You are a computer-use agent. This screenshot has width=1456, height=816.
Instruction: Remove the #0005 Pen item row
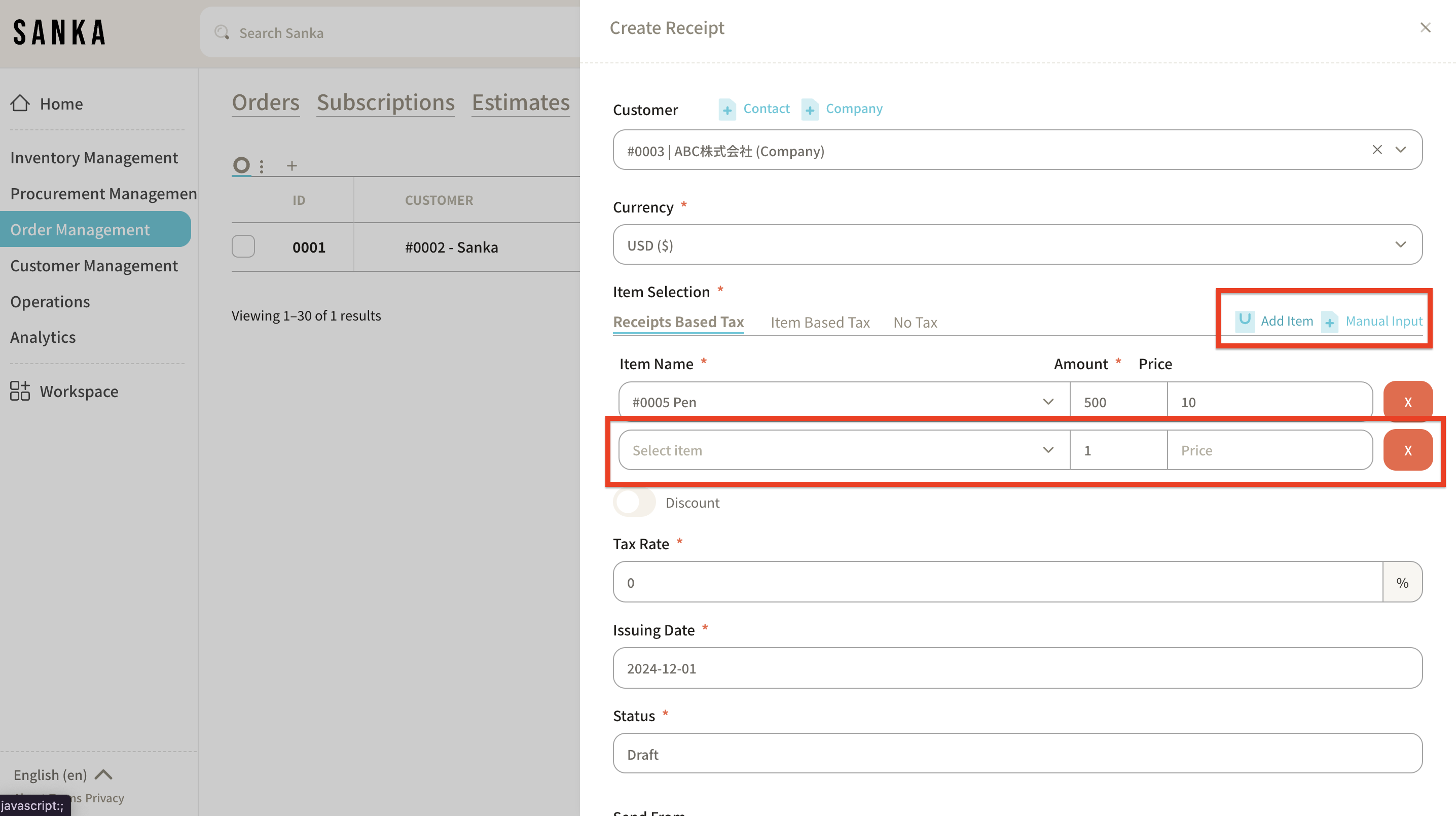[x=1407, y=402]
